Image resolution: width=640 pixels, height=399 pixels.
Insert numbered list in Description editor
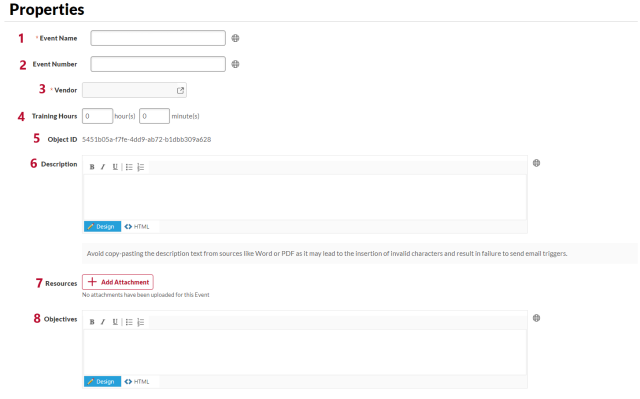(141, 167)
